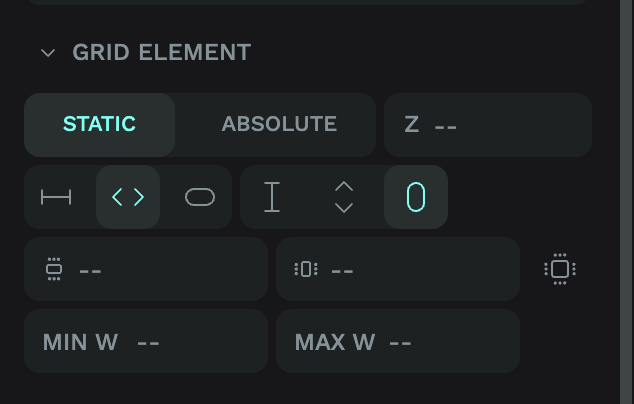Select hug contents width icon
Image resolution: width=634 pixels, height=404 pixels.
128,197
